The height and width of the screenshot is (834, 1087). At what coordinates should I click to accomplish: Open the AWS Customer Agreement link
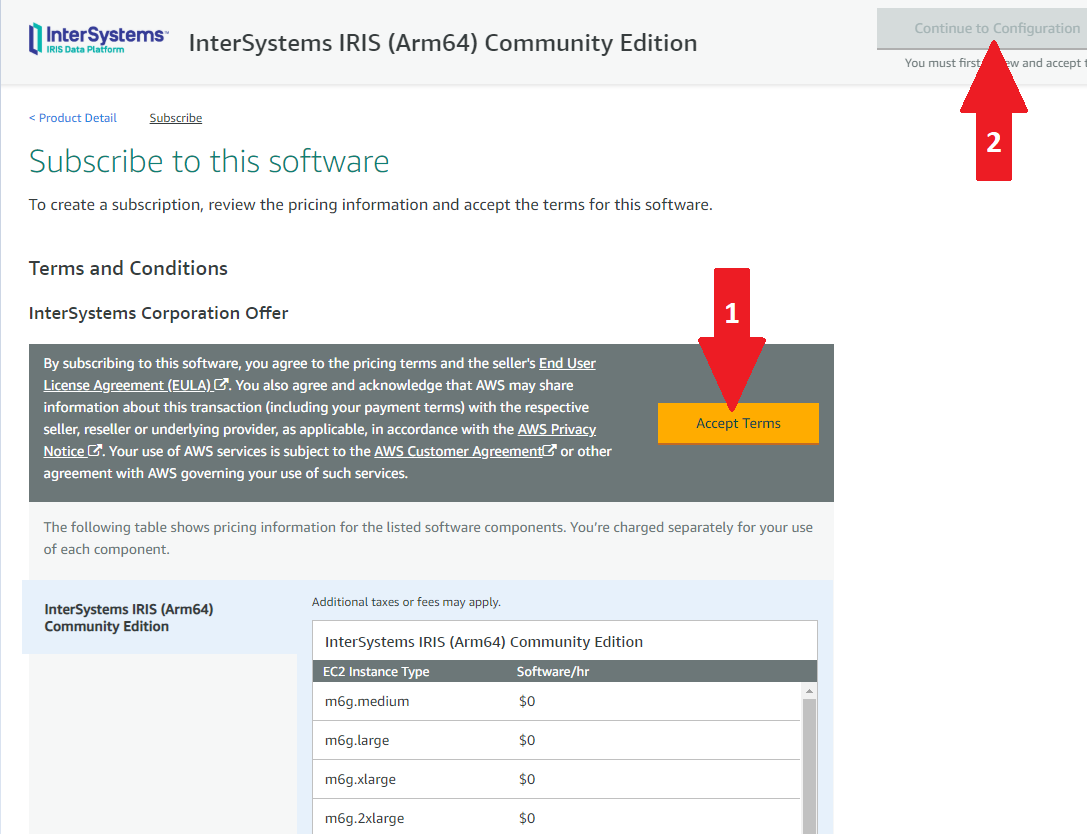click(458, 451)
